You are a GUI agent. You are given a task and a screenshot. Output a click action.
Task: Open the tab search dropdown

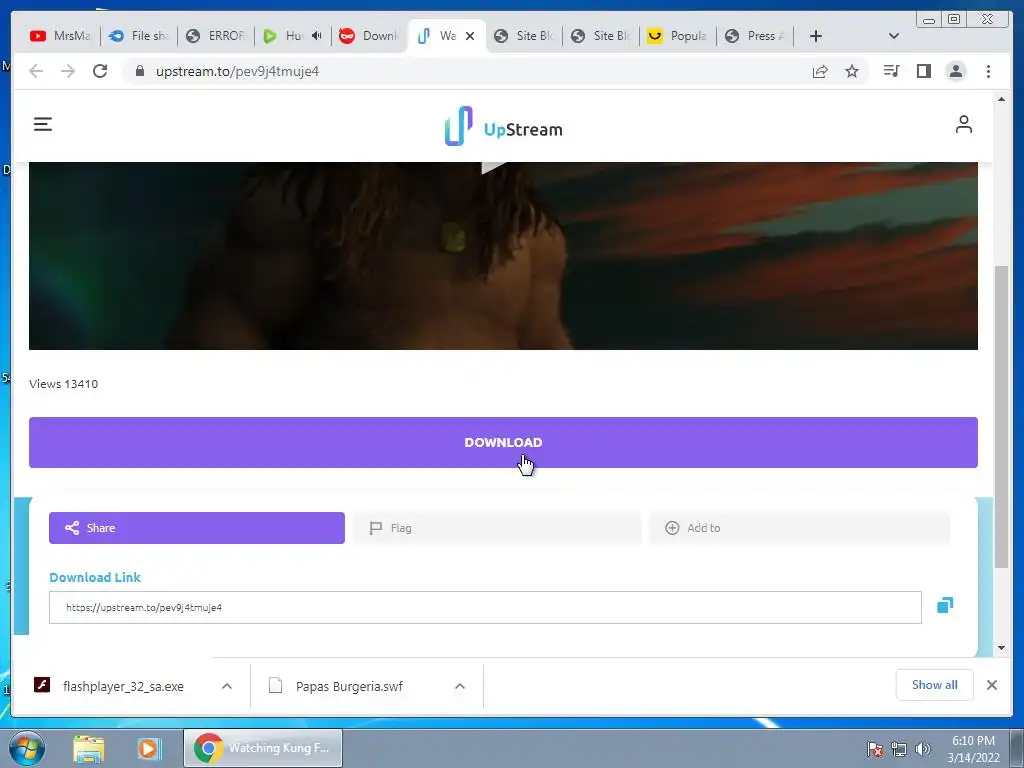pos(893,36)
